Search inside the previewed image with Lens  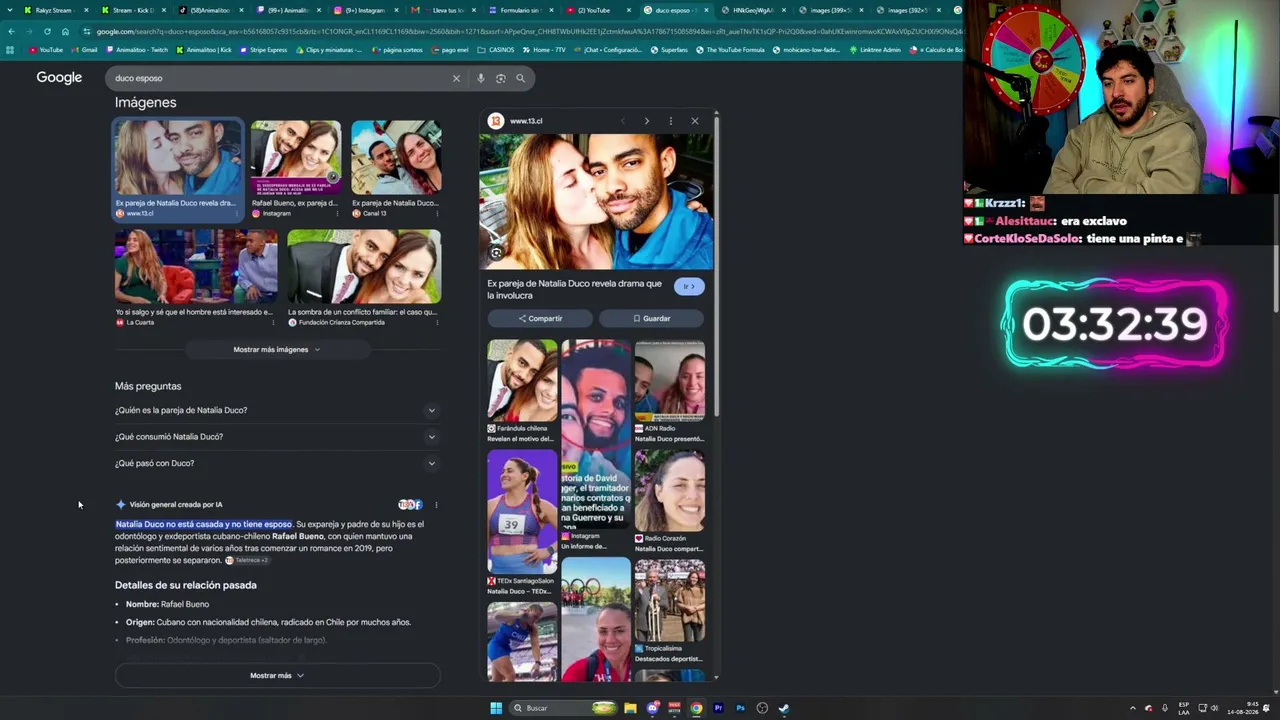click(x=496, y=253)
